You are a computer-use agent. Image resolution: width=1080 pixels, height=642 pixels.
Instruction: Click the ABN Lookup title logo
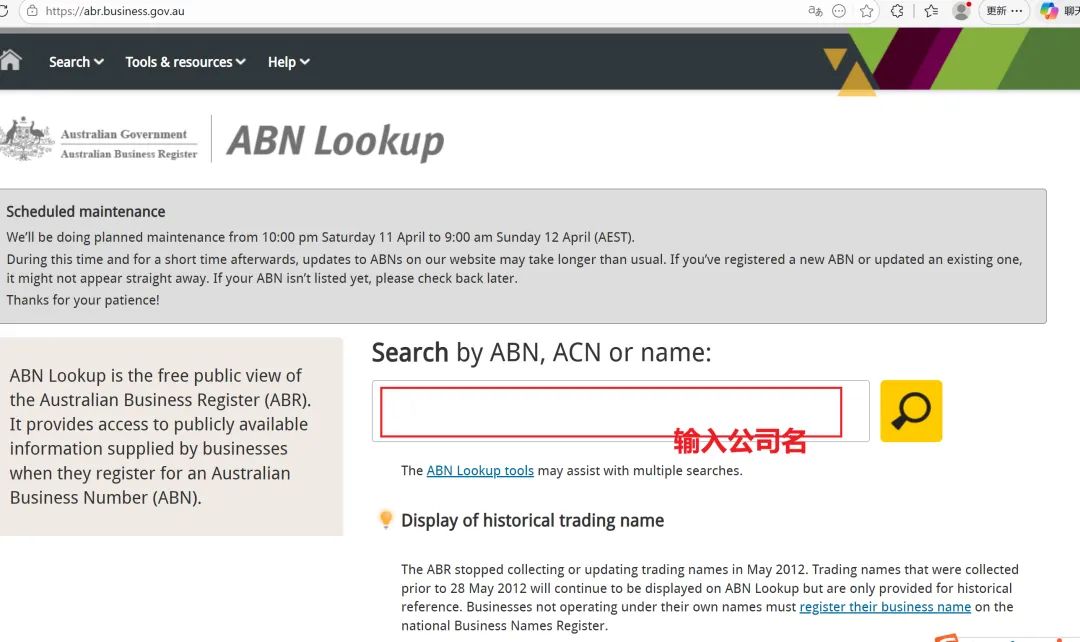click(x=335, y=141)
